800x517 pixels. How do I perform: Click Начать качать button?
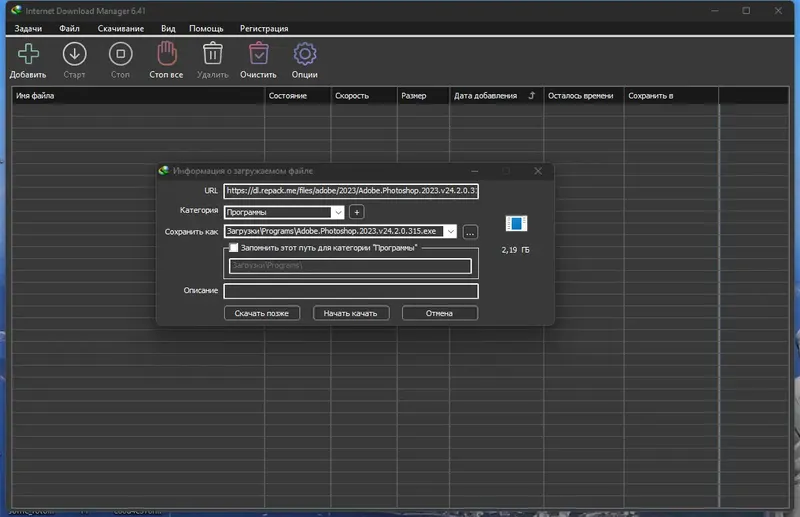351,313
